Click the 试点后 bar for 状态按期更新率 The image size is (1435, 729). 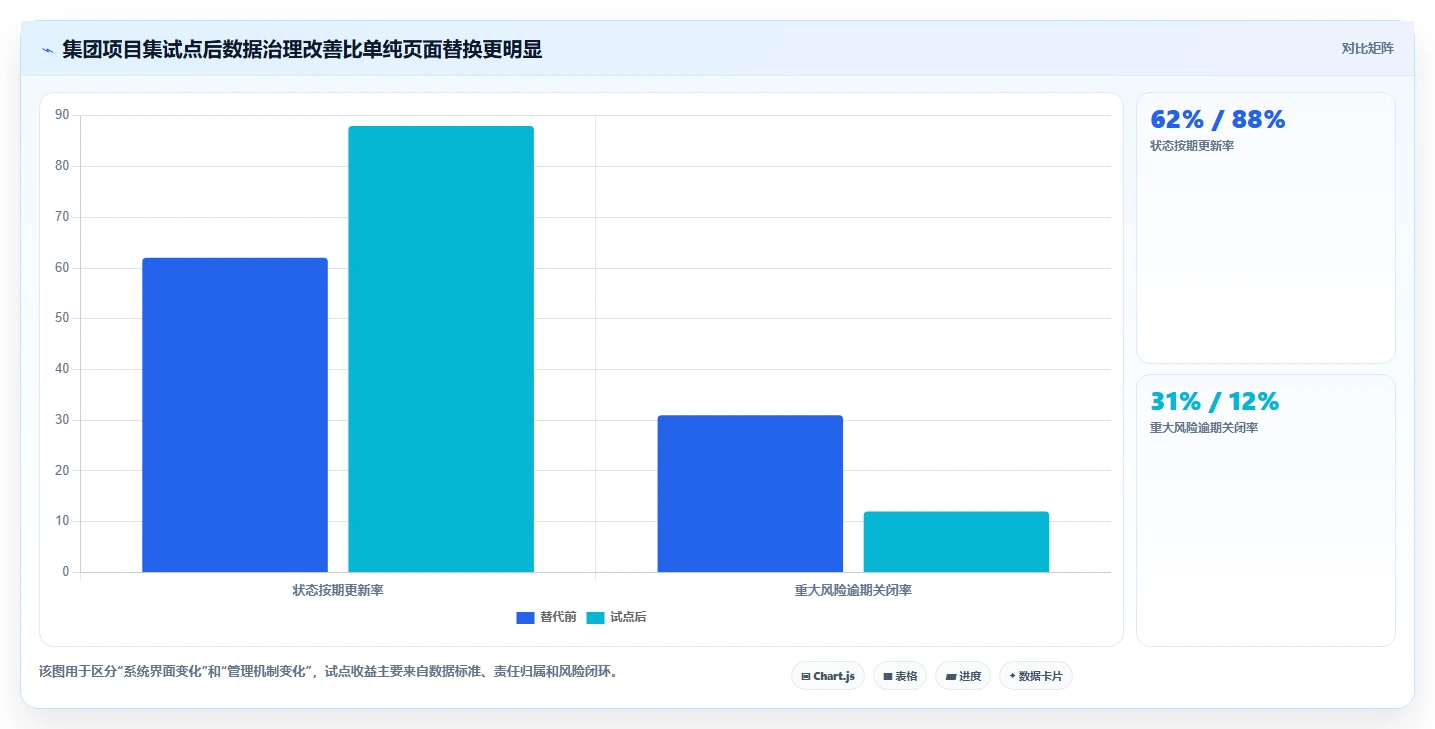click(441, 349)
